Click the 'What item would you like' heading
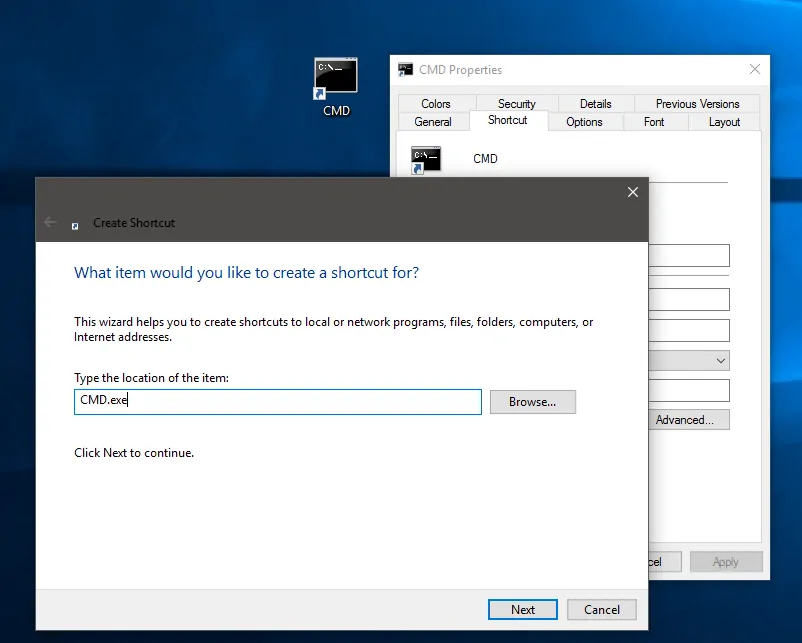 [247, 273]
